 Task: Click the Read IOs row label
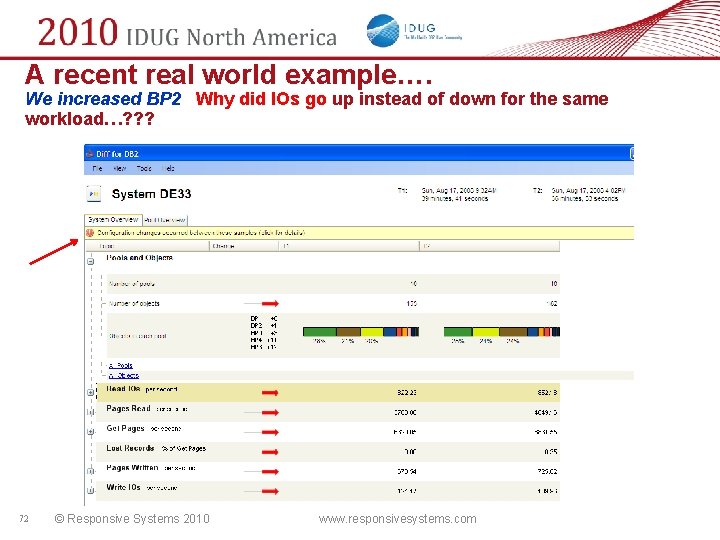(141, 389)
